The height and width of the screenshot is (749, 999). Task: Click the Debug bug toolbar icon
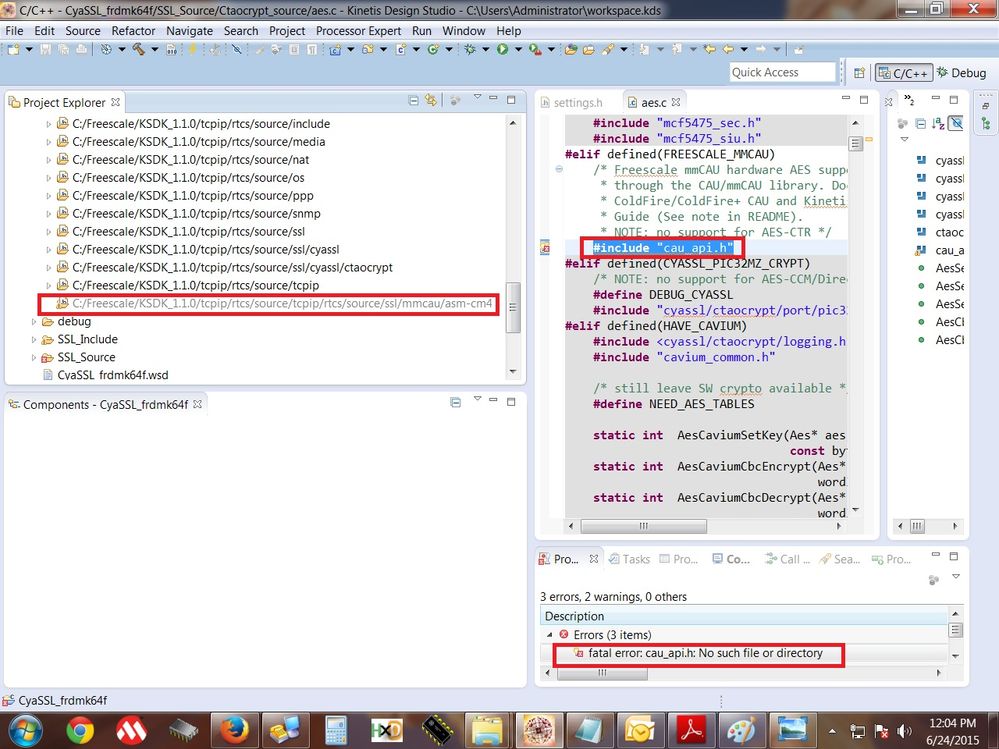[470, 49]
